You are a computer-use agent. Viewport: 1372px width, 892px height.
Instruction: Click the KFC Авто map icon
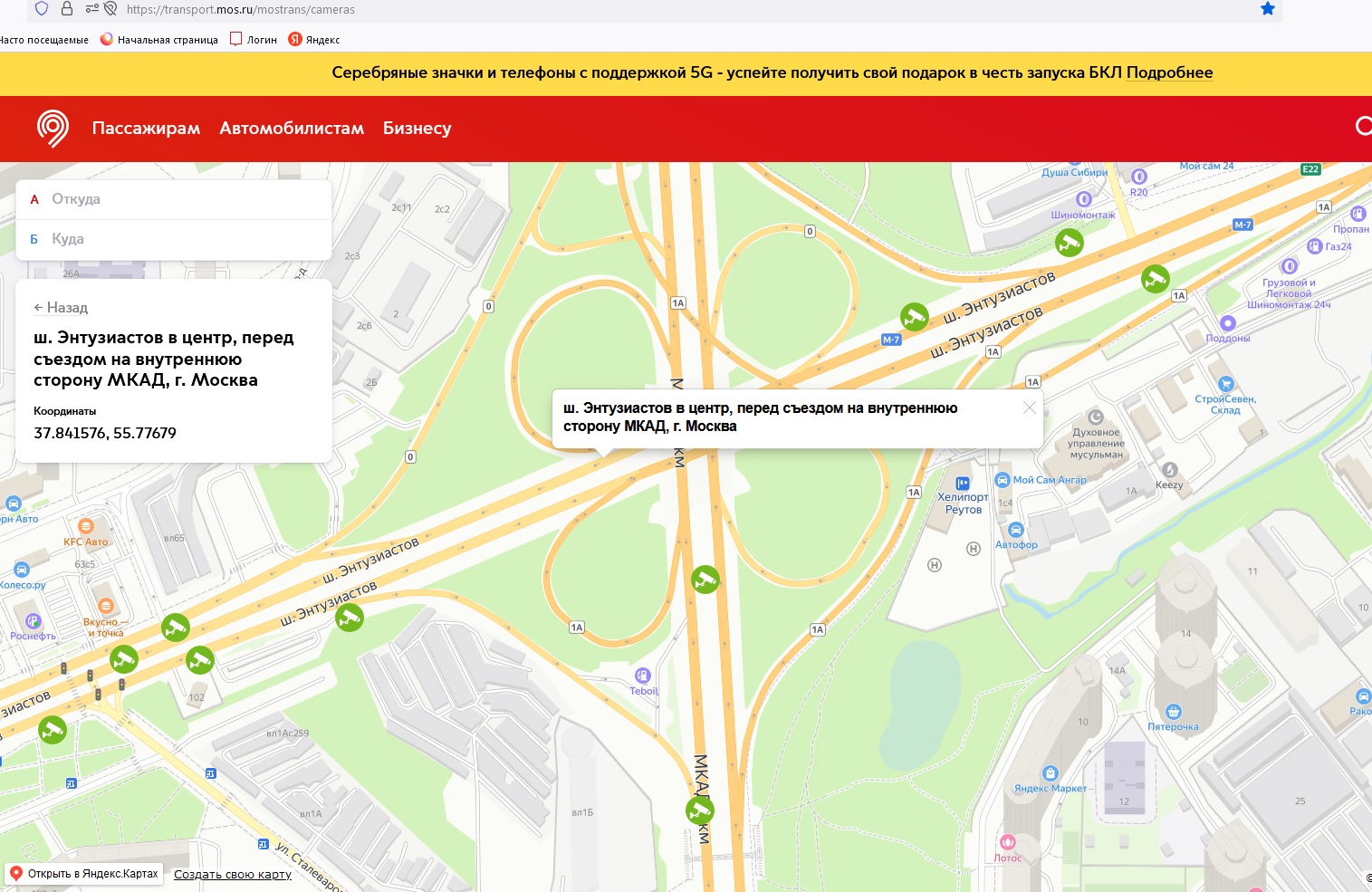(86, 526)
